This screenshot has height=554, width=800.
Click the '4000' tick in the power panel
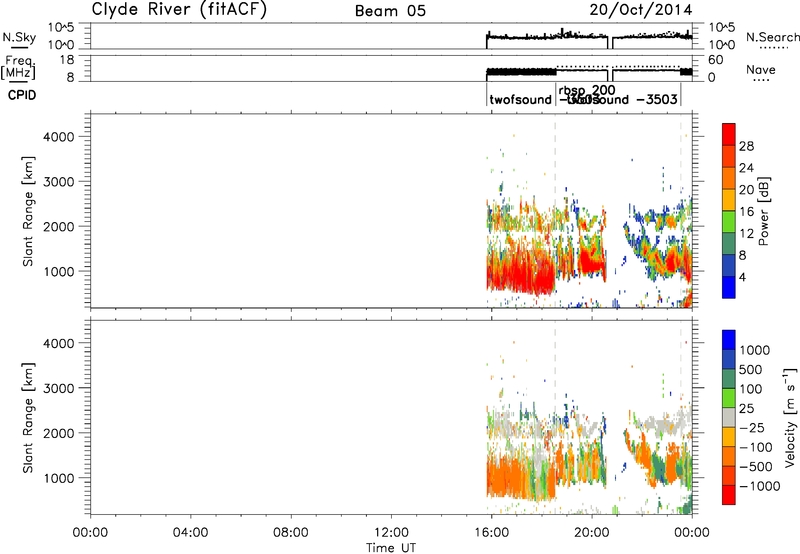coord(59,137)
